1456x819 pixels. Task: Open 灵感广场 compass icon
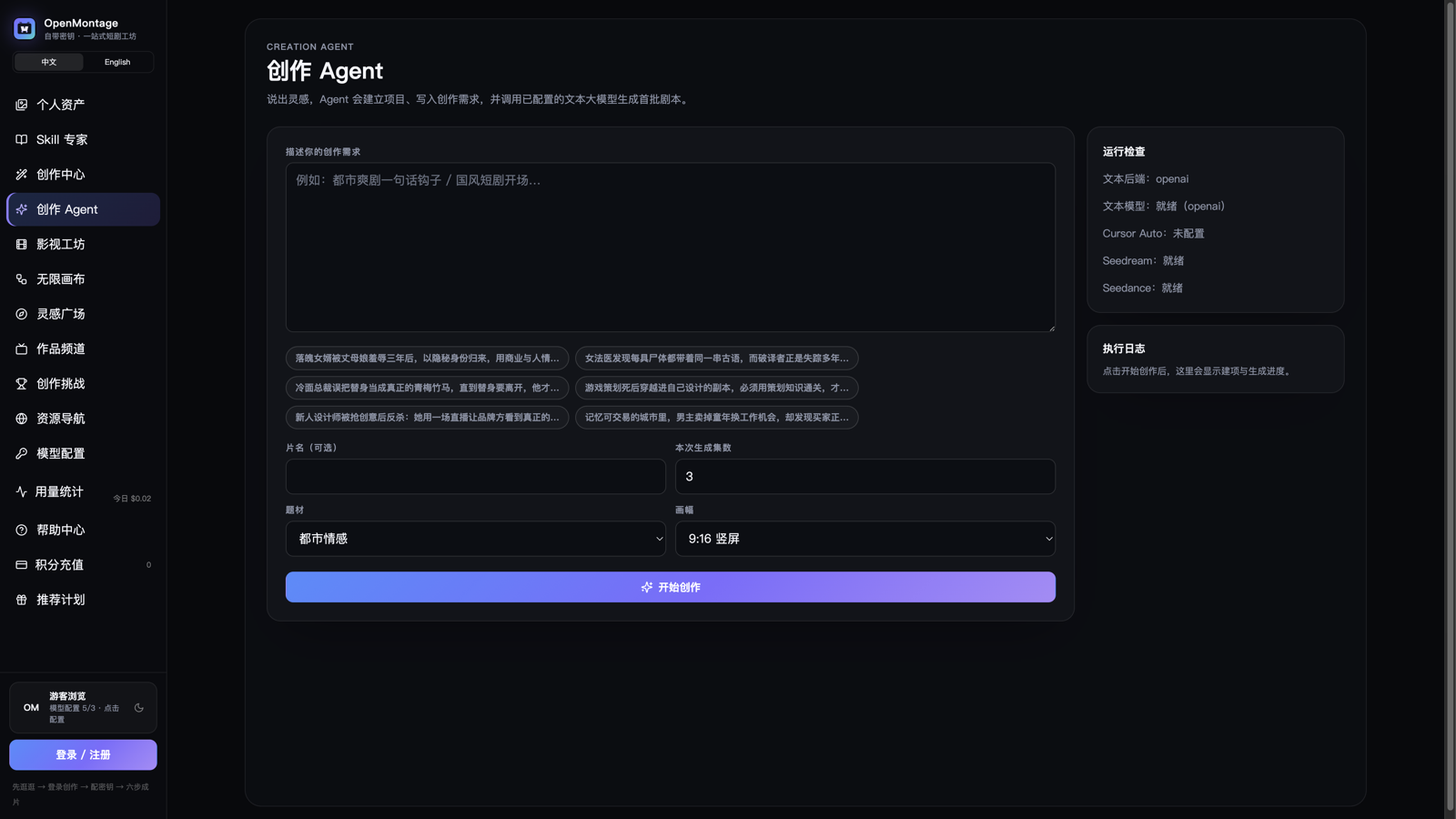click(x=21, y=314)
